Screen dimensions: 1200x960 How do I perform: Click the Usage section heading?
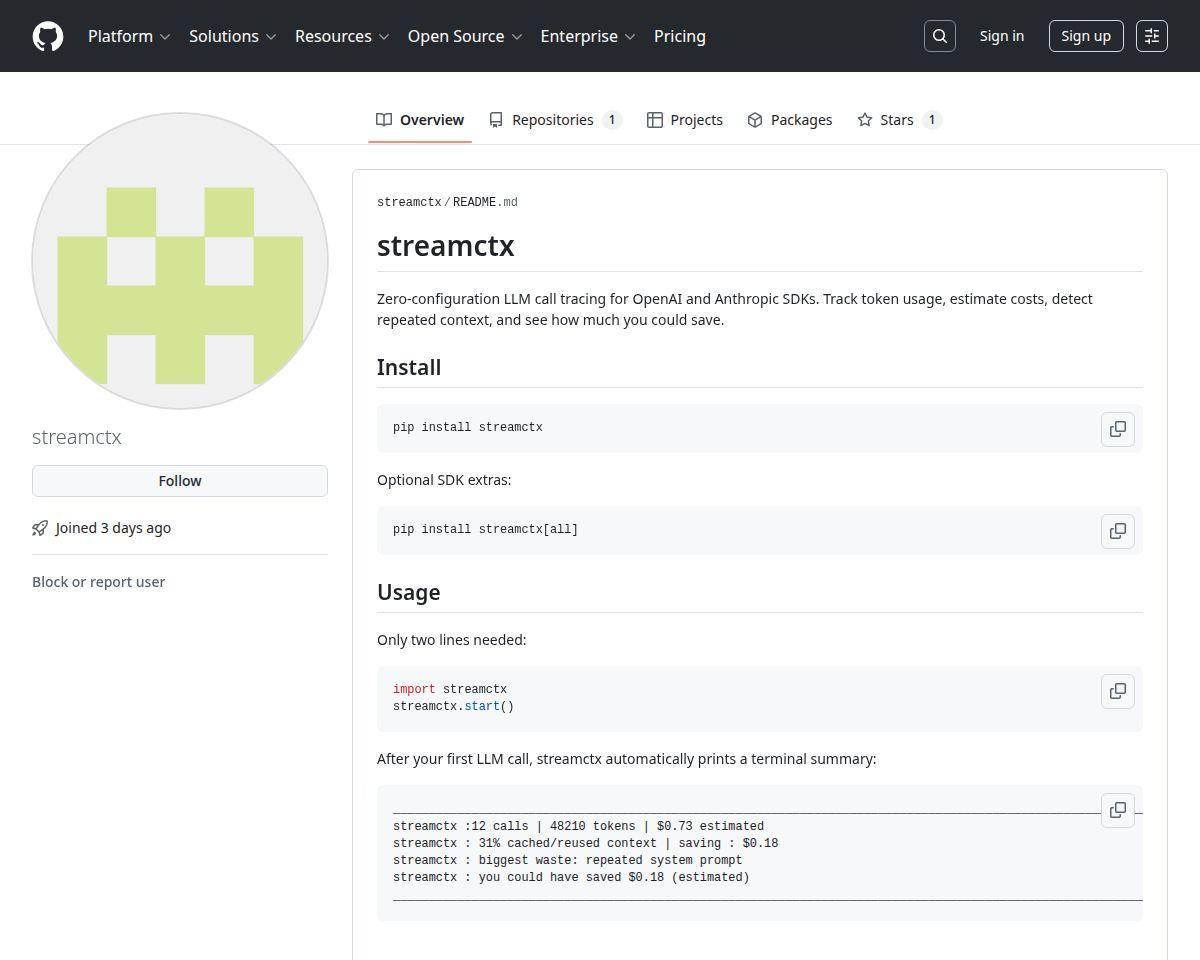[408, 592]
